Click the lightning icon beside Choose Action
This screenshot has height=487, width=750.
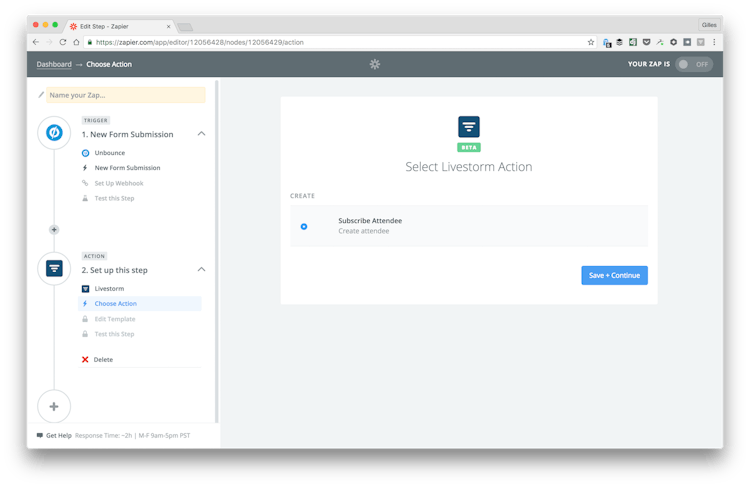click(85, 303)
